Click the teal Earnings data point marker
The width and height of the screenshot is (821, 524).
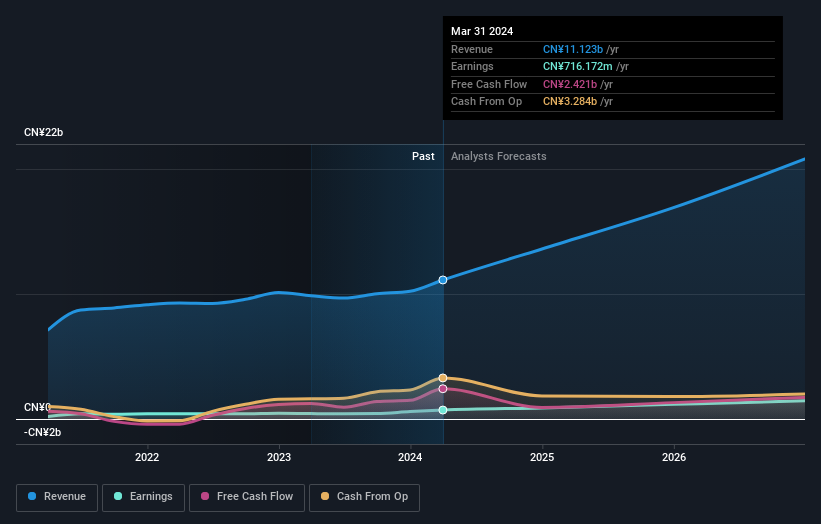pos(443,410)
